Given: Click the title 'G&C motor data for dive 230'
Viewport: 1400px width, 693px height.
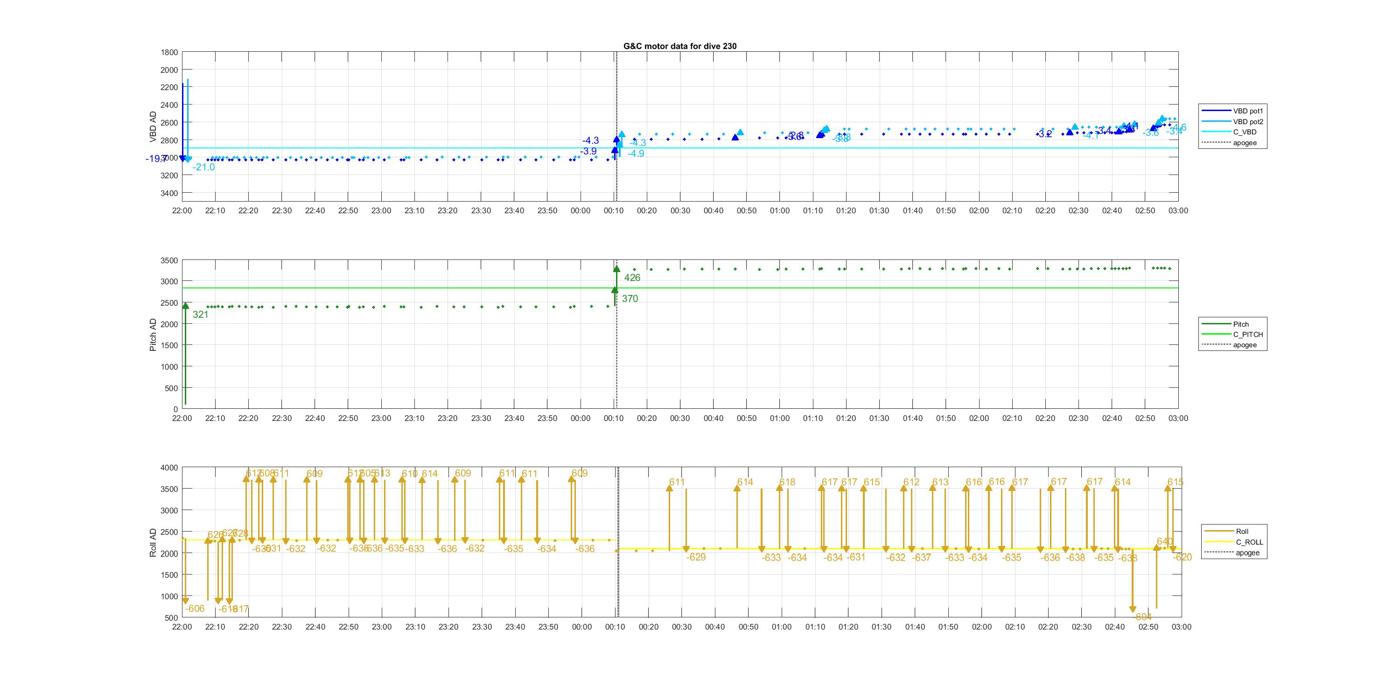Looking at the screenshot, I should 680,46.
